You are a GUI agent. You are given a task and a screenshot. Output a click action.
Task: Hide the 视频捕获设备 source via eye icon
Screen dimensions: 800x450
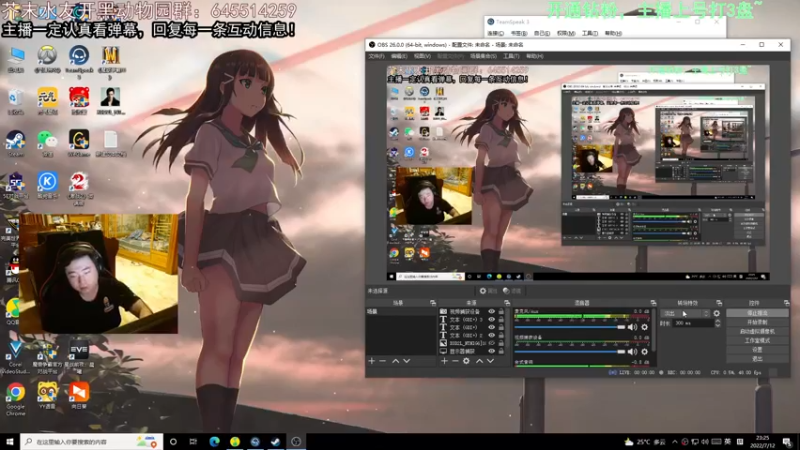pos(491,312)
